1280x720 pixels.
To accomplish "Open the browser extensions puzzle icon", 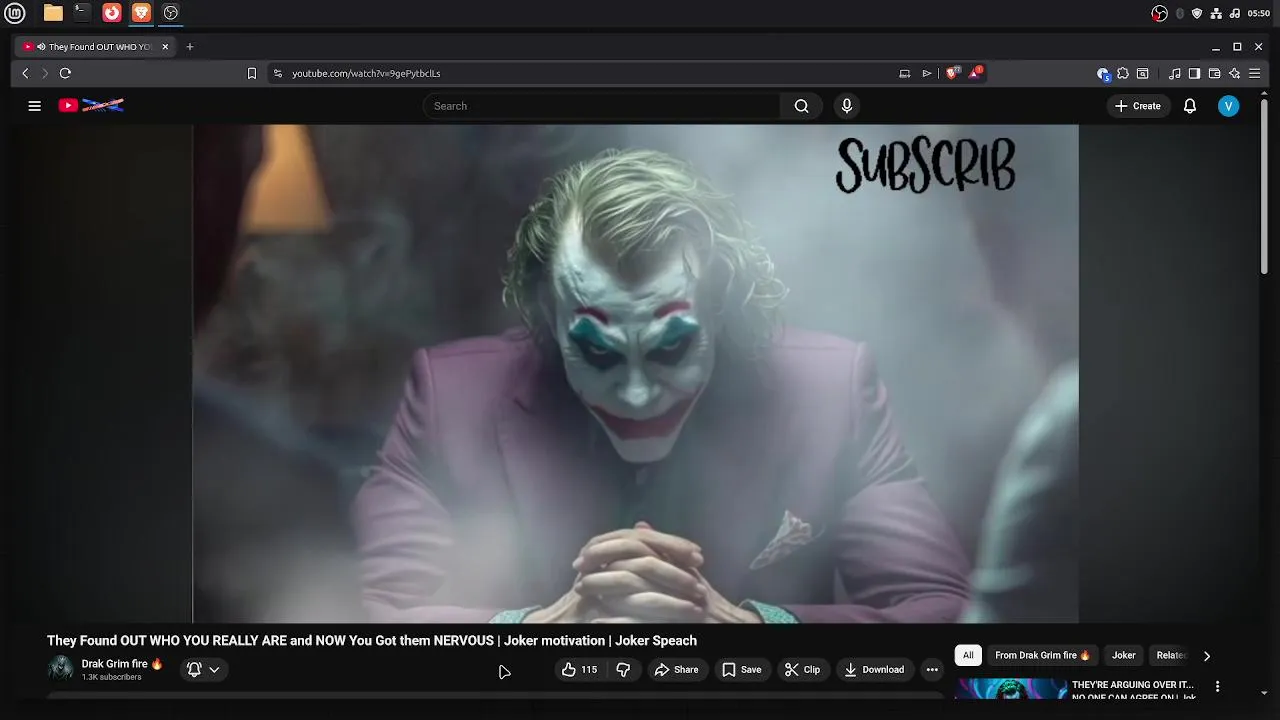I will point(1123,73).
